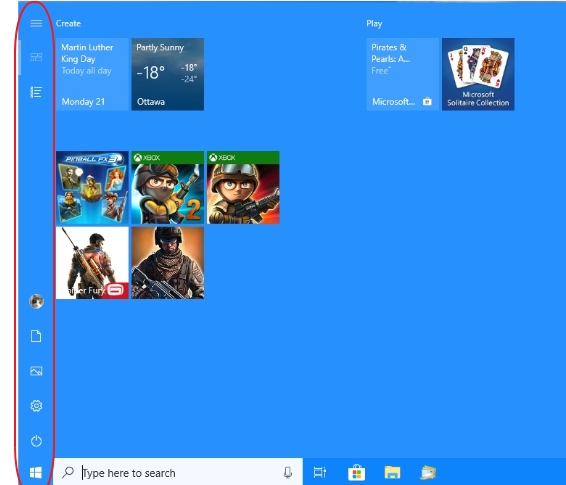Screen dimensions: 566x485
Task: Launch Microsoft Solitaire Collection
Action: 478,74
